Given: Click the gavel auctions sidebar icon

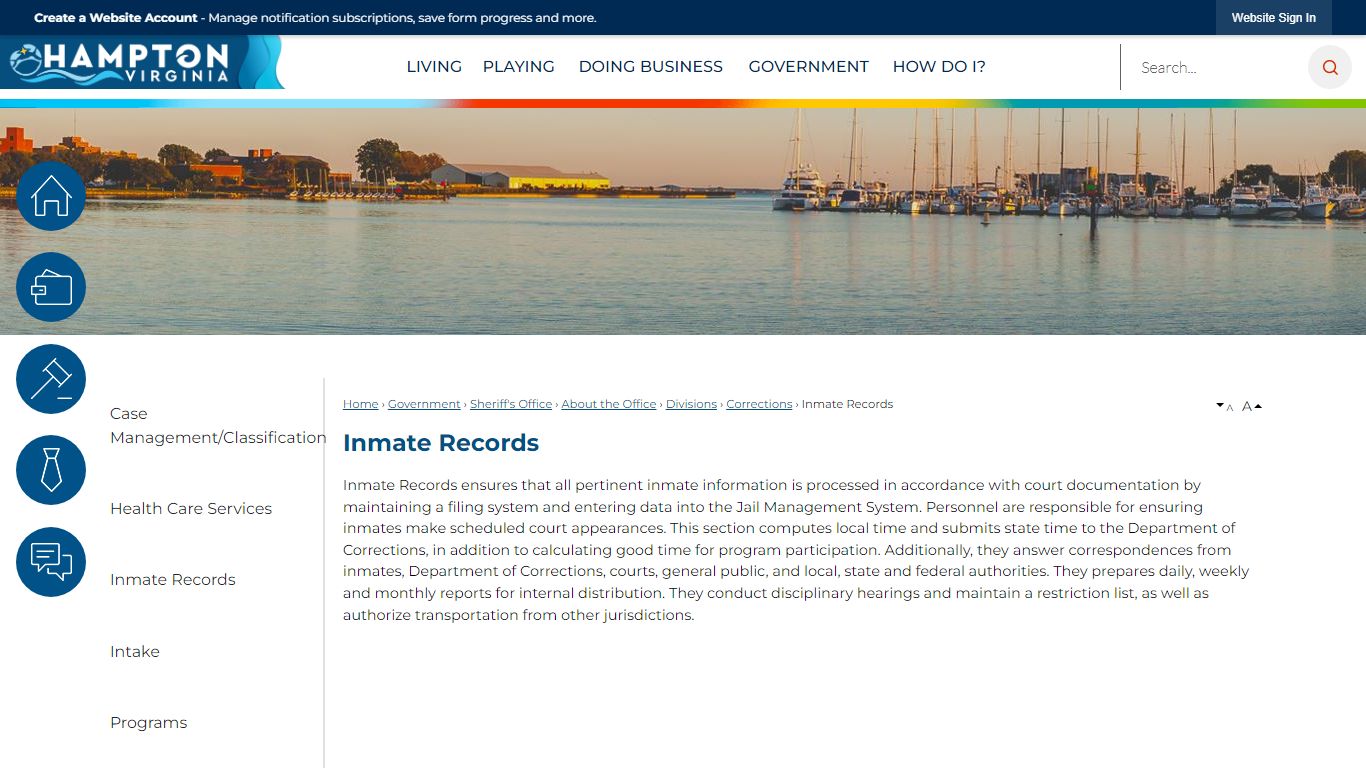Looking at the screenshot, I should click(x=50, y=379).
